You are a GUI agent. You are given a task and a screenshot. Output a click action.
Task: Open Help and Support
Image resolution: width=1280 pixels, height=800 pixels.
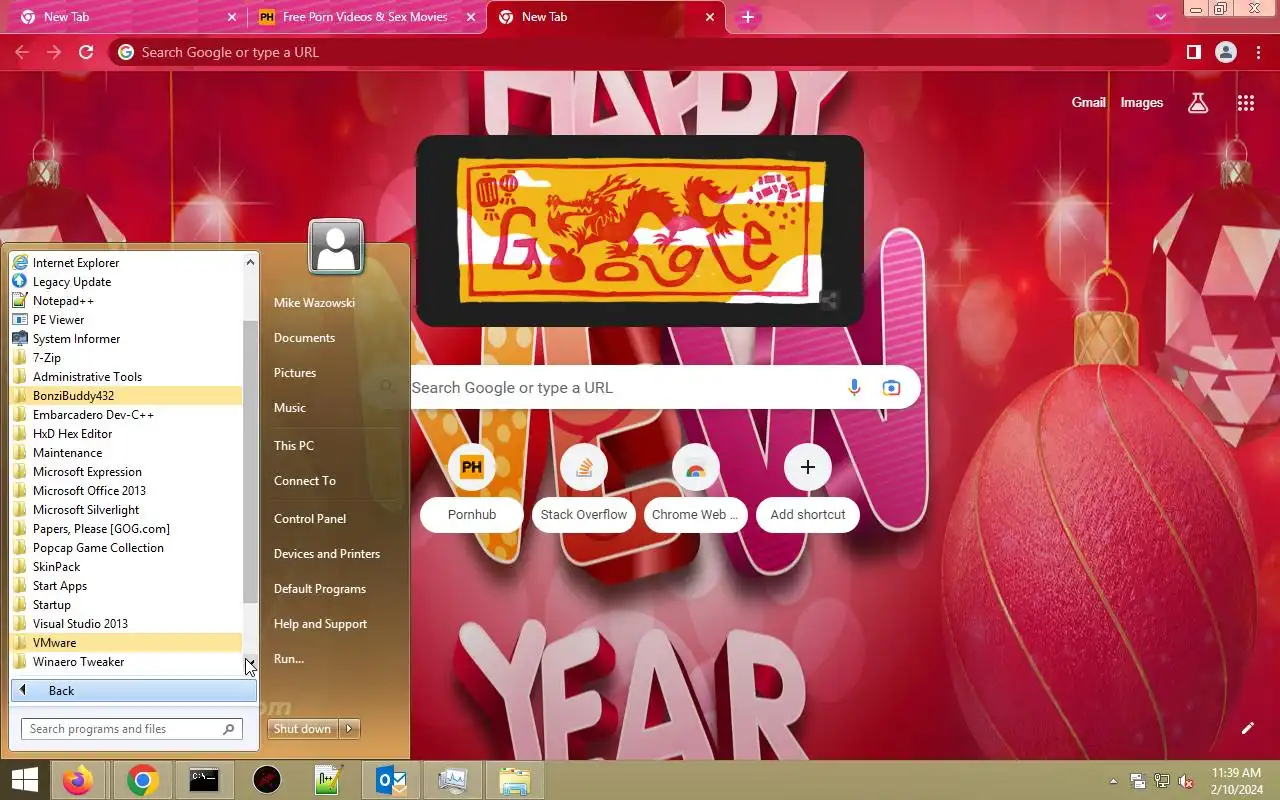click(x=320, y=624)
